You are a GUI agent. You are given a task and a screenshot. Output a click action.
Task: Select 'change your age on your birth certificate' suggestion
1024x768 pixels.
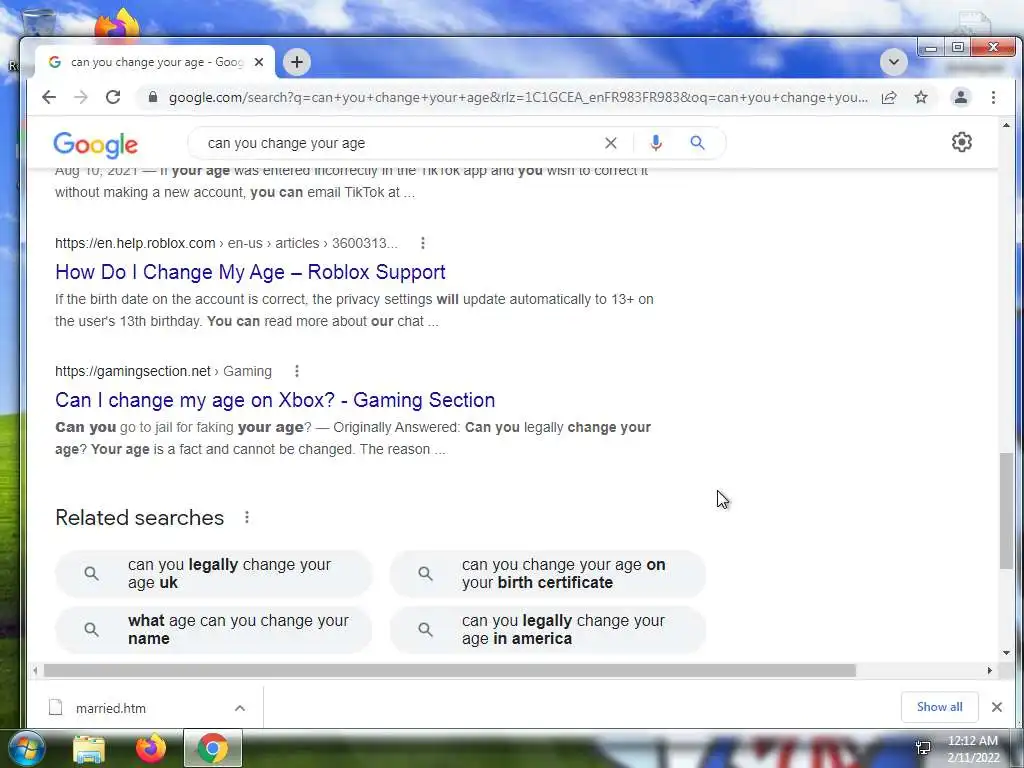click(x=547, y=573)
